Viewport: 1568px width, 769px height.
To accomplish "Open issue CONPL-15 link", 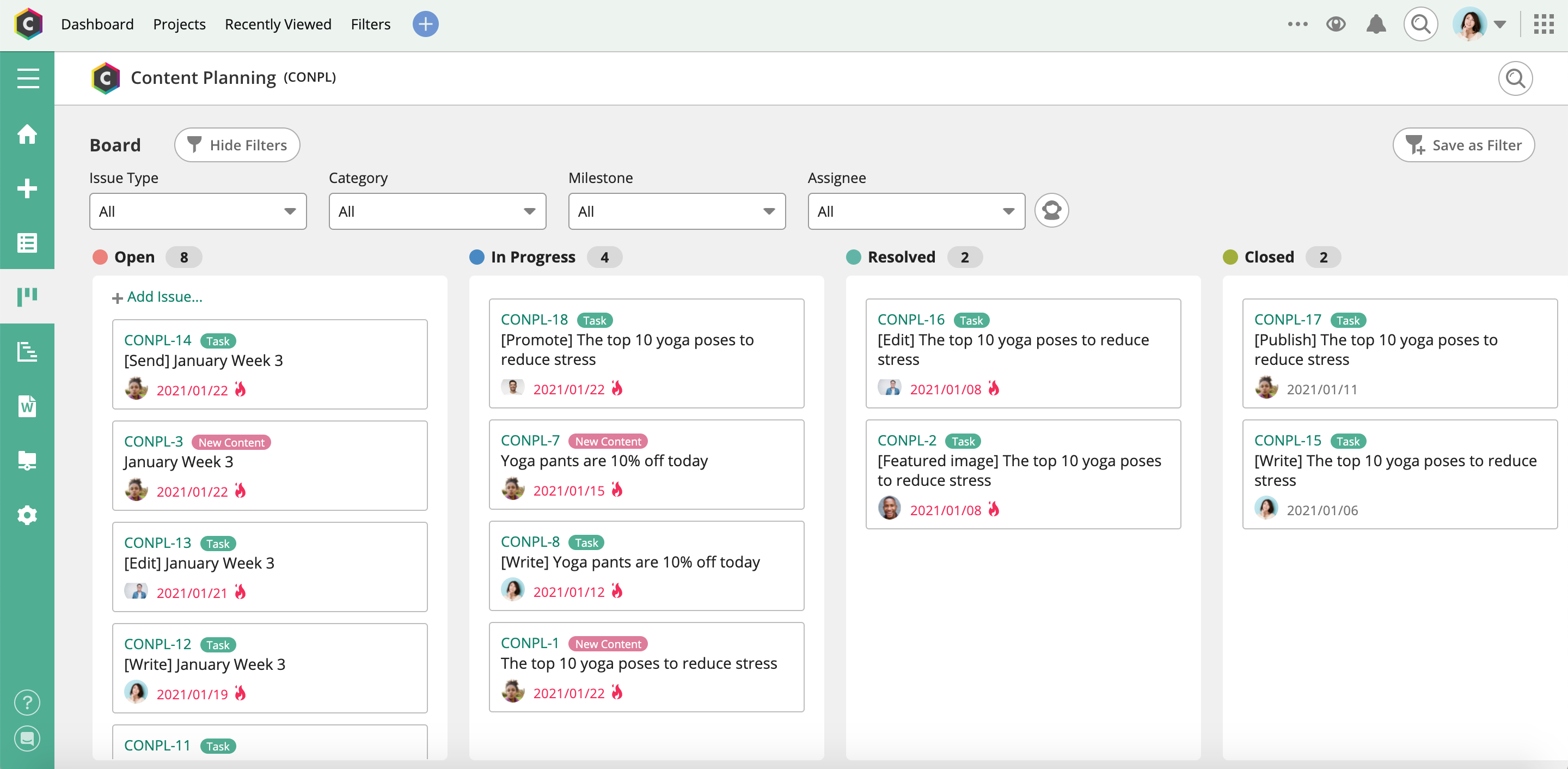I will 1288,440.
